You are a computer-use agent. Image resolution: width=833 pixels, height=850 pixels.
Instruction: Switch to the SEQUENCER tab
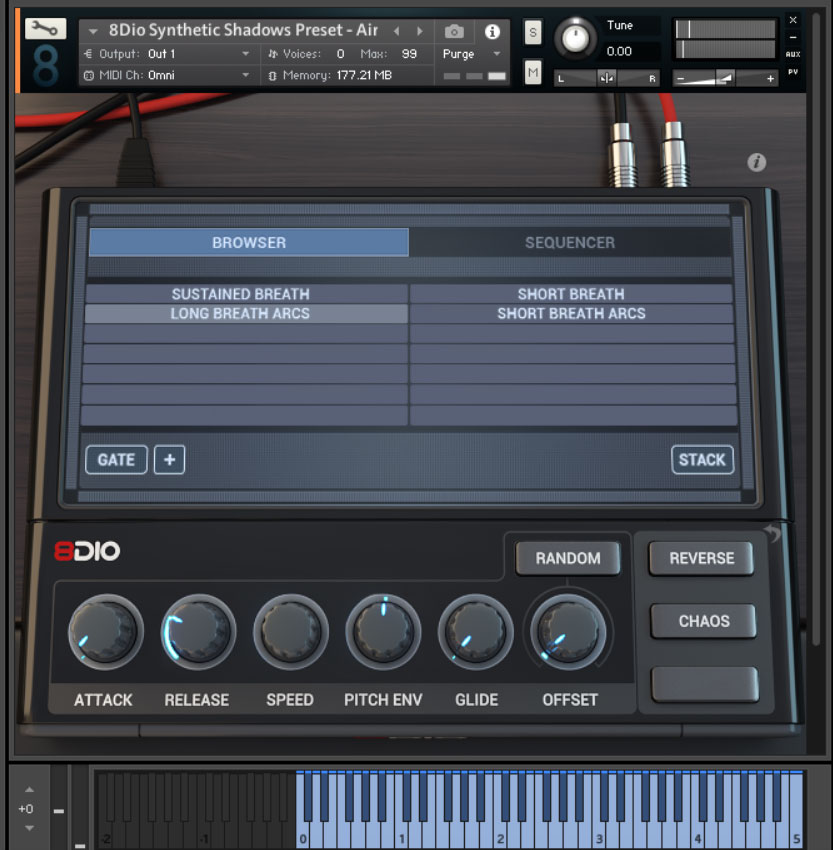[569, 242]
